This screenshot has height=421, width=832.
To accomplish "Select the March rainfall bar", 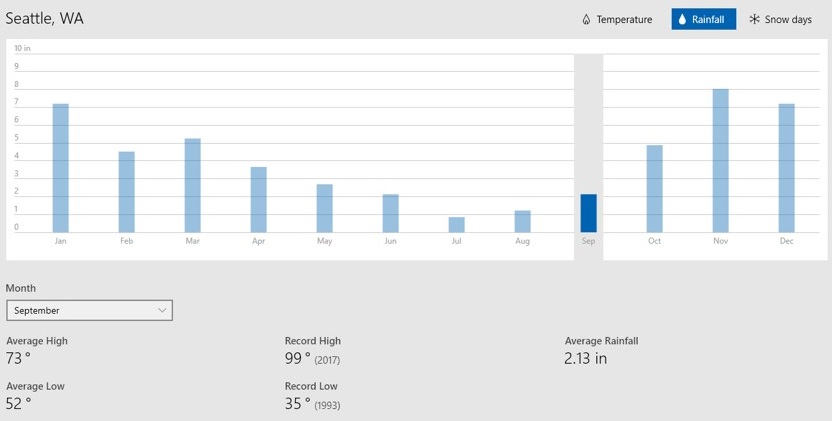I will point(193,185).
